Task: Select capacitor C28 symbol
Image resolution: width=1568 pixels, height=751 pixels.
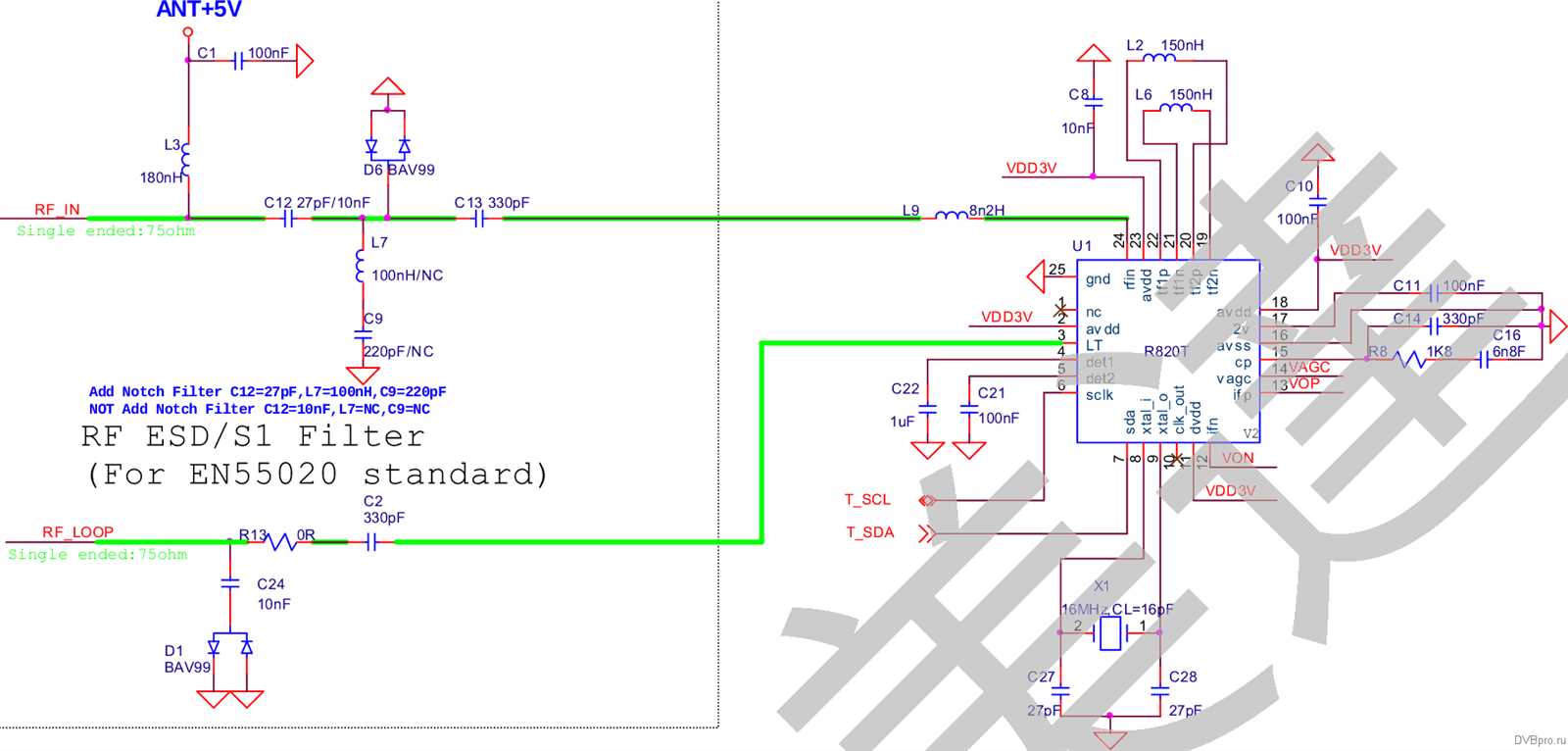Action: pyautogui.click(x=1159, y=692)
